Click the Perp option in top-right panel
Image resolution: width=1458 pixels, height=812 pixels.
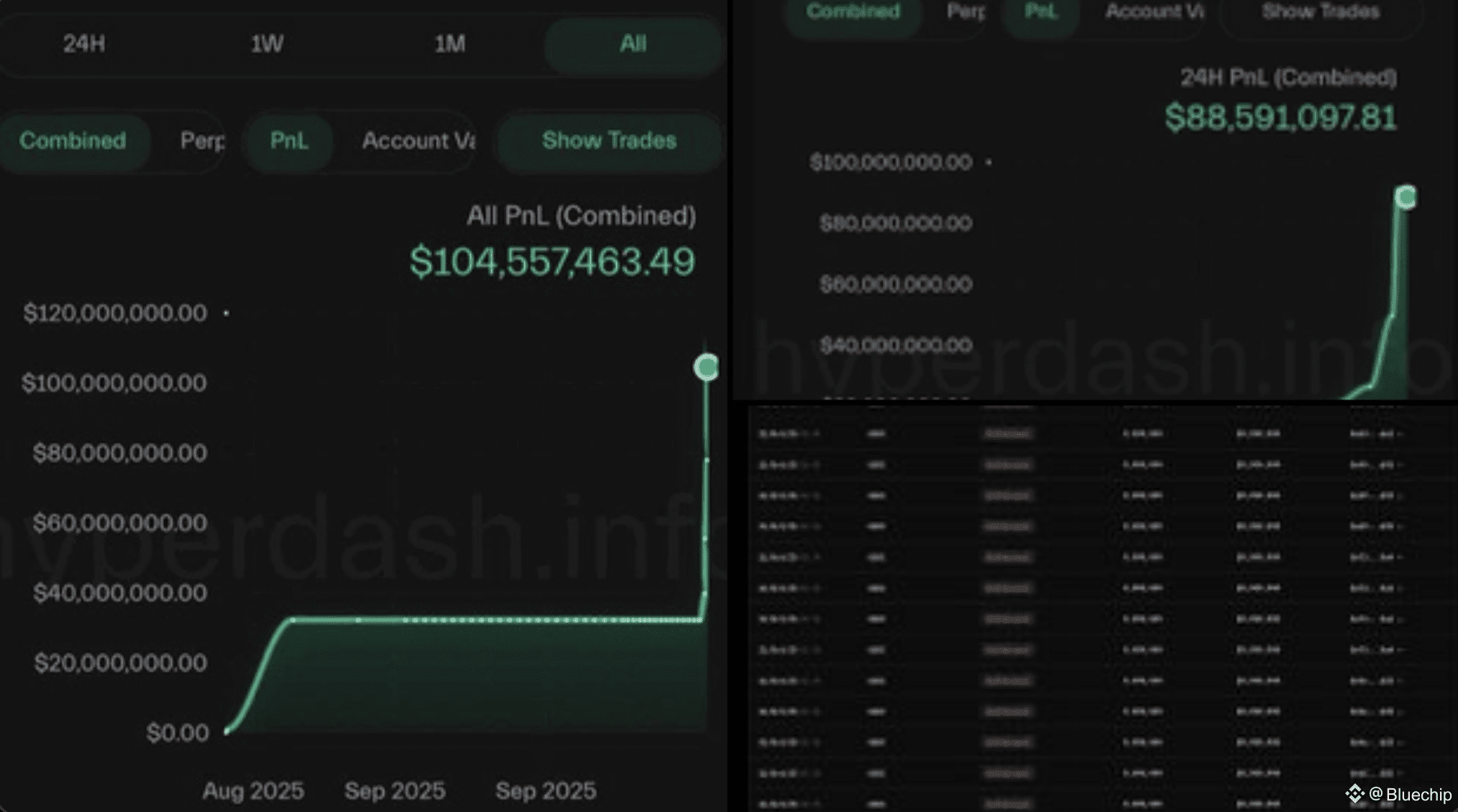[965, 11]
